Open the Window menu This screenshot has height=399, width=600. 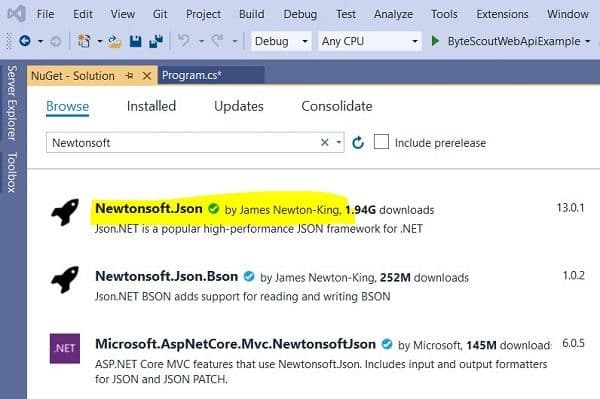coord(567,14)
